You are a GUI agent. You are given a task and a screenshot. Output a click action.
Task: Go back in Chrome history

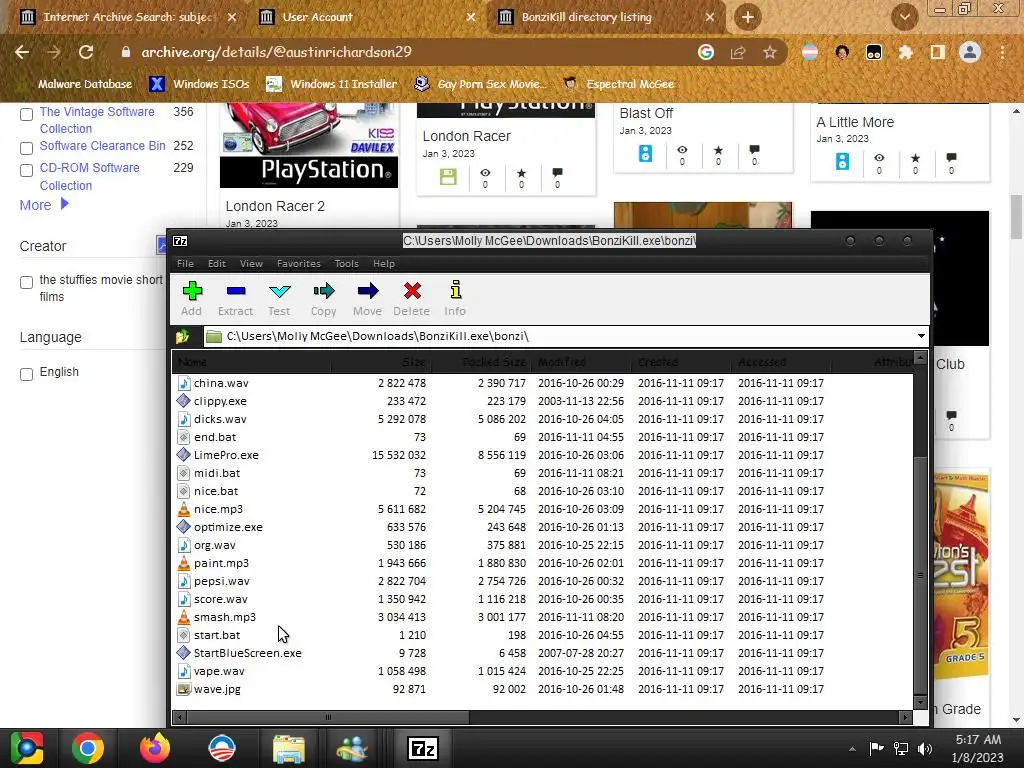[22, 52]
